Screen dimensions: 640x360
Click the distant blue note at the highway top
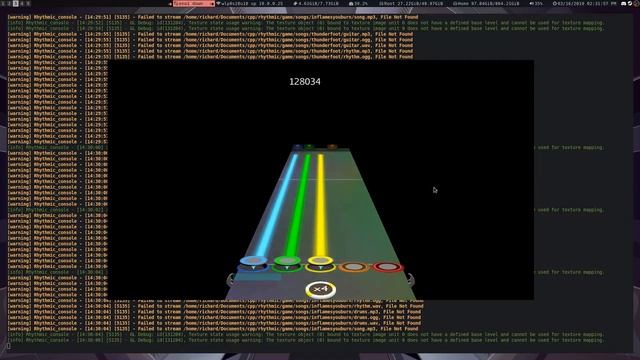pyautogui.click(x=298, y=147)
